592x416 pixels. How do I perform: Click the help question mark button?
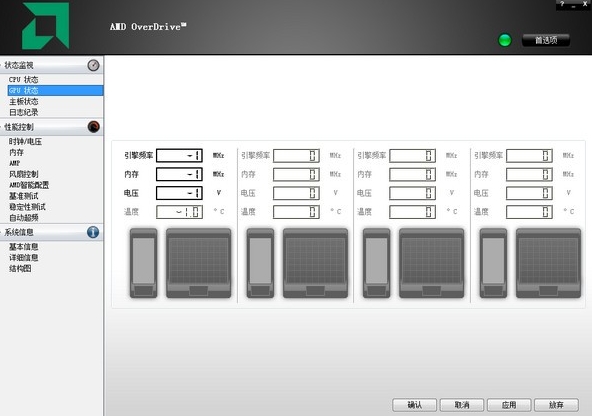tap(562, 4)
